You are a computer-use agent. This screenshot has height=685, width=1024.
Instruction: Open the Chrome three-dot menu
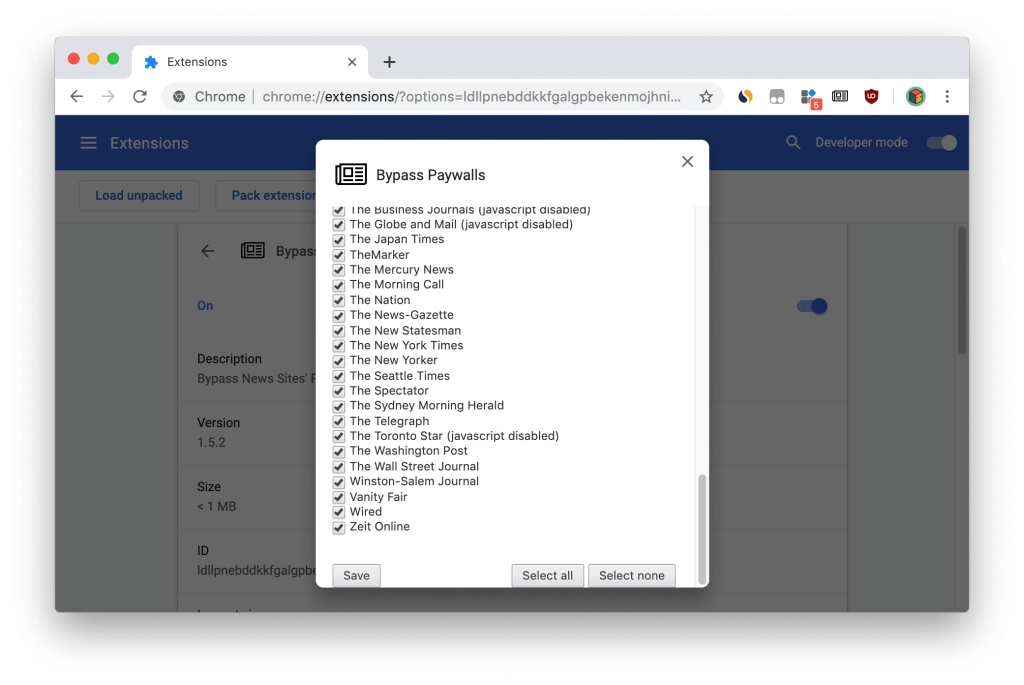947,97
